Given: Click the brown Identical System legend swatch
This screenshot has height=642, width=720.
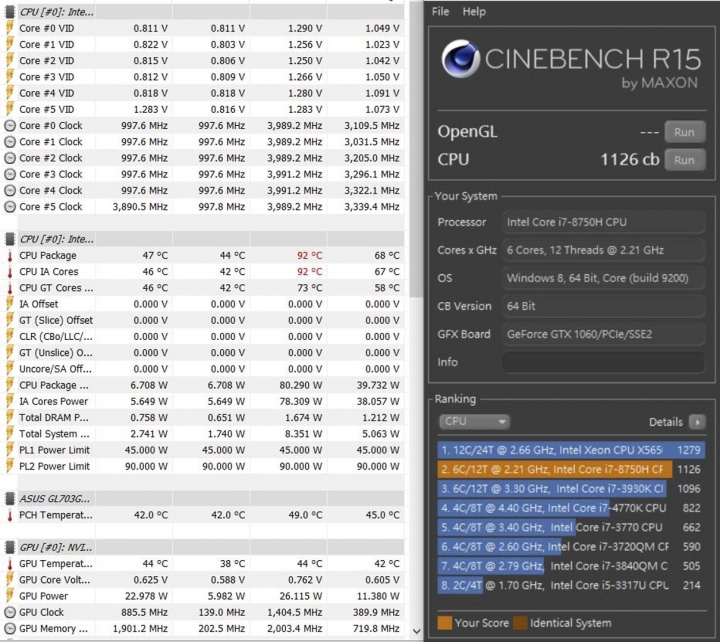Looking at the screenshot, I should coord(520,623).
